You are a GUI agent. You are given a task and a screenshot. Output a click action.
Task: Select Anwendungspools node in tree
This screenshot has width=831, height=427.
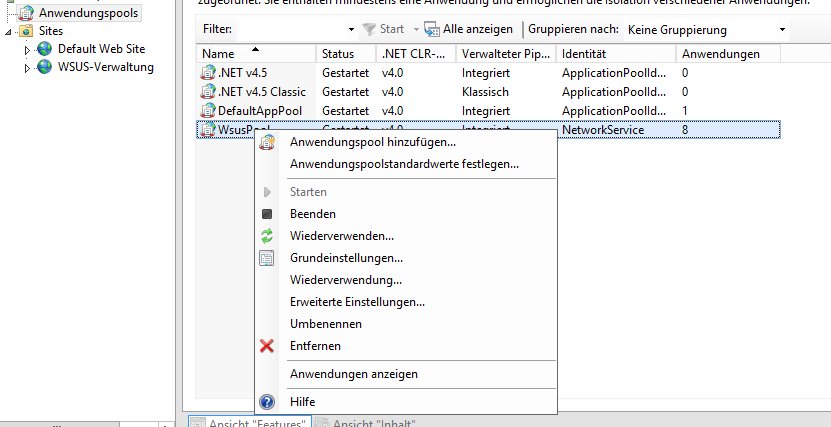click(x=87, y=13)
